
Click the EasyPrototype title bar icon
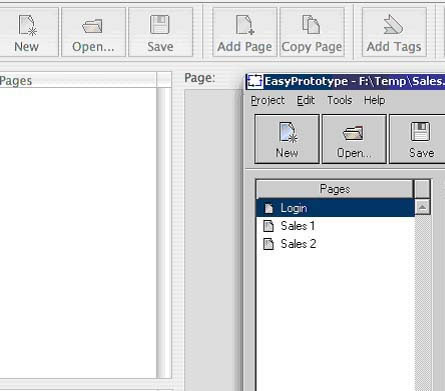(x=255, y=82)
